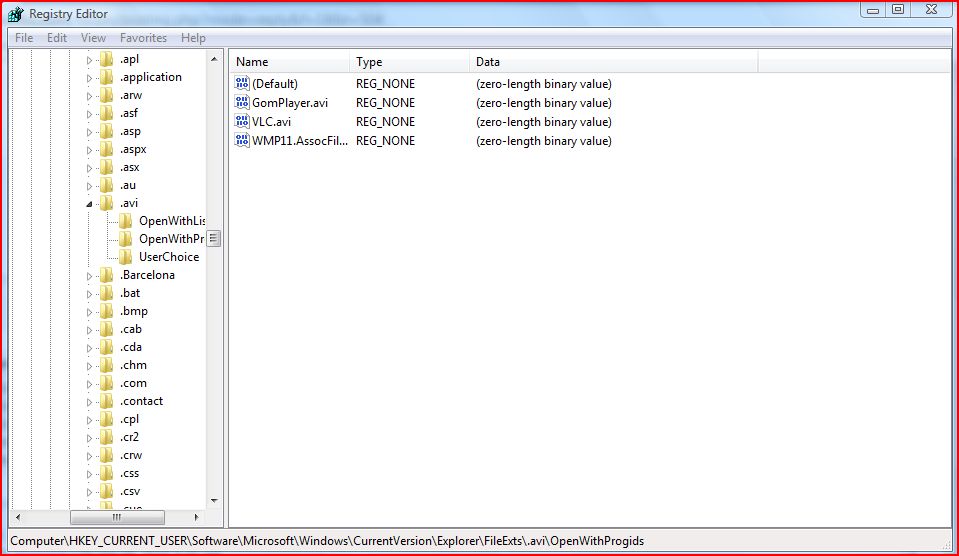Screen dimensions: 959x556
Task: Click the tree horizontal scrollbar thumb
Action: [x=117, y=517]
